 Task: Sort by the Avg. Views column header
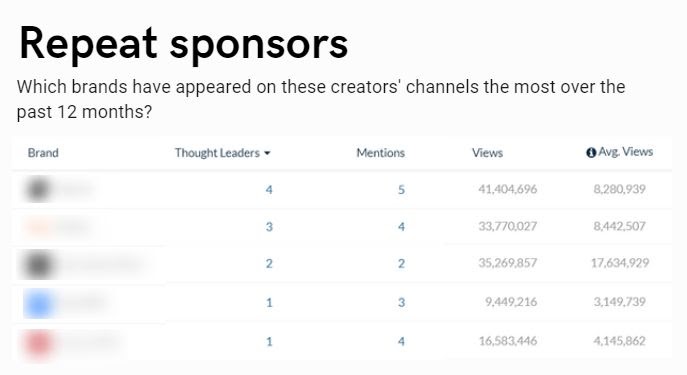click(626, 152)
